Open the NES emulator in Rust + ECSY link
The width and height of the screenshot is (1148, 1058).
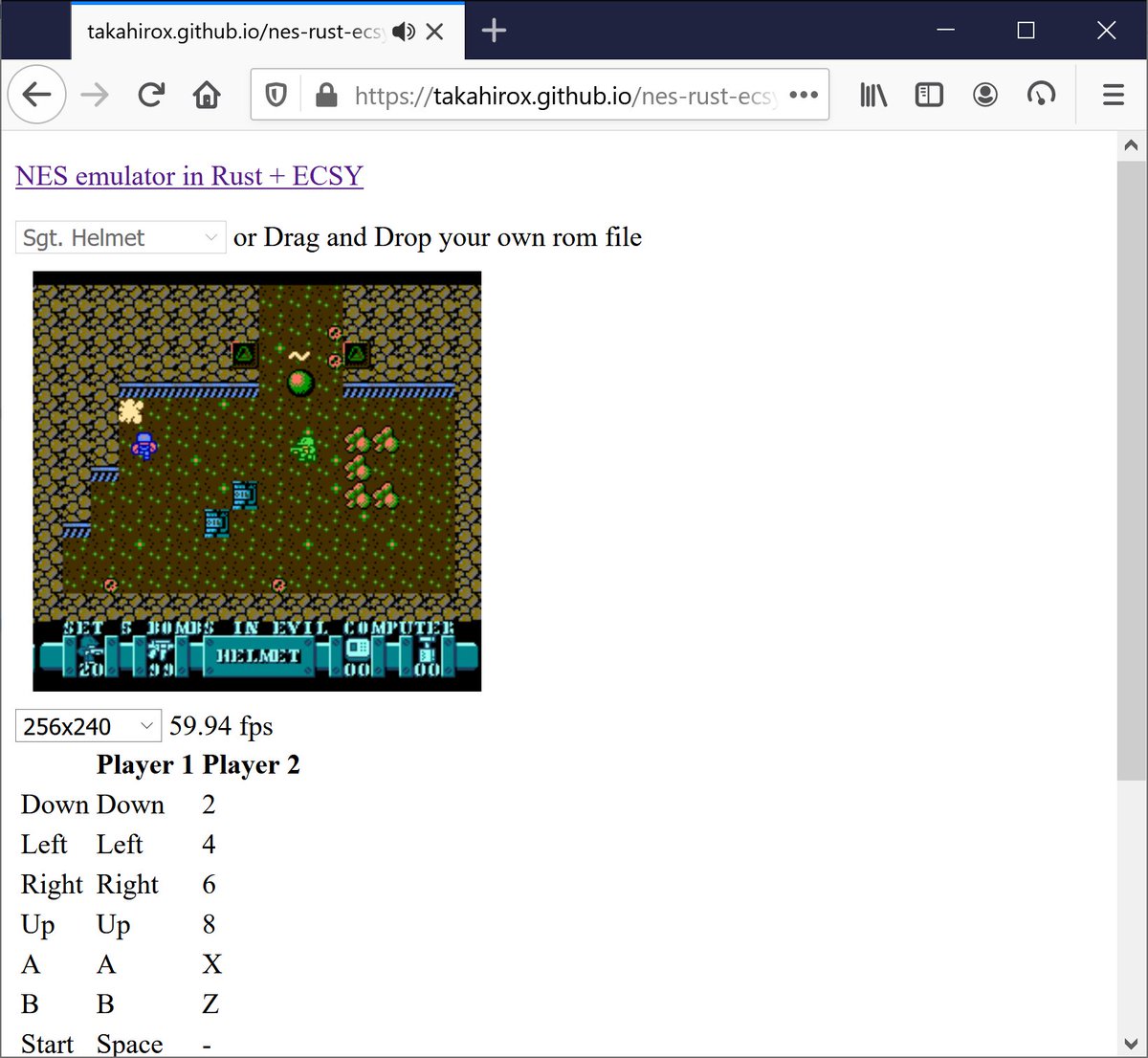click(189, 176)
